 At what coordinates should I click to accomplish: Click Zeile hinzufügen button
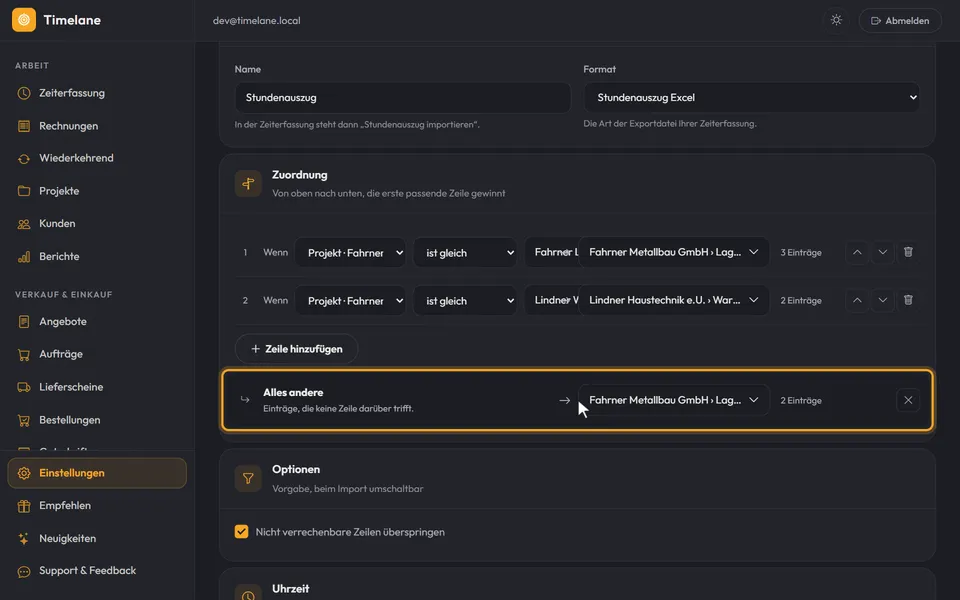tap(296, 349)
